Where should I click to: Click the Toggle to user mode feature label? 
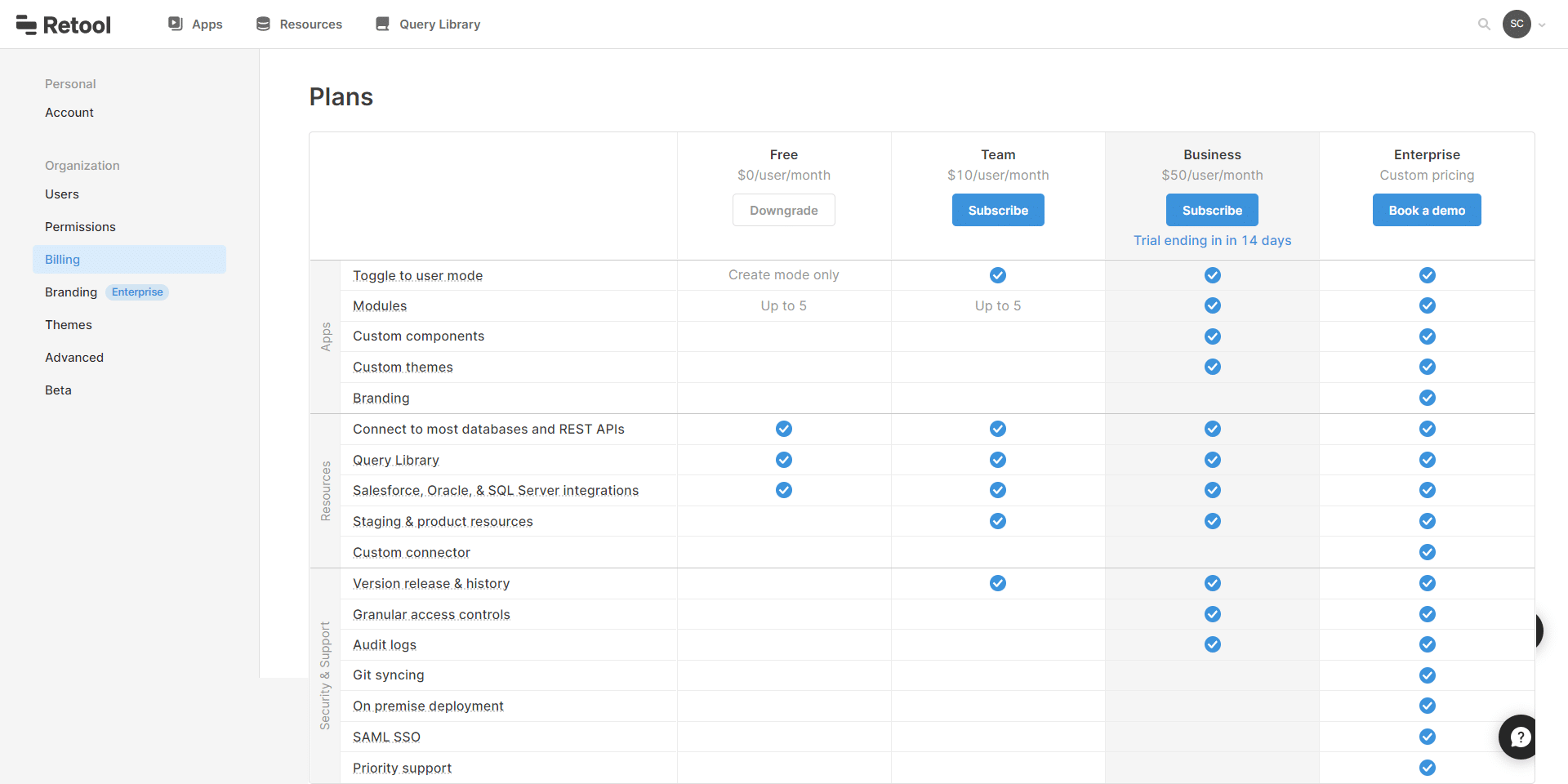tap(417, 276)
